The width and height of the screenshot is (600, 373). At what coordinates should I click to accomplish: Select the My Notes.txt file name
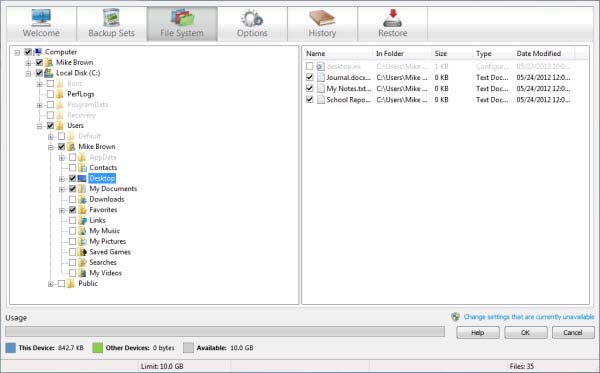(x=349, y=89)
